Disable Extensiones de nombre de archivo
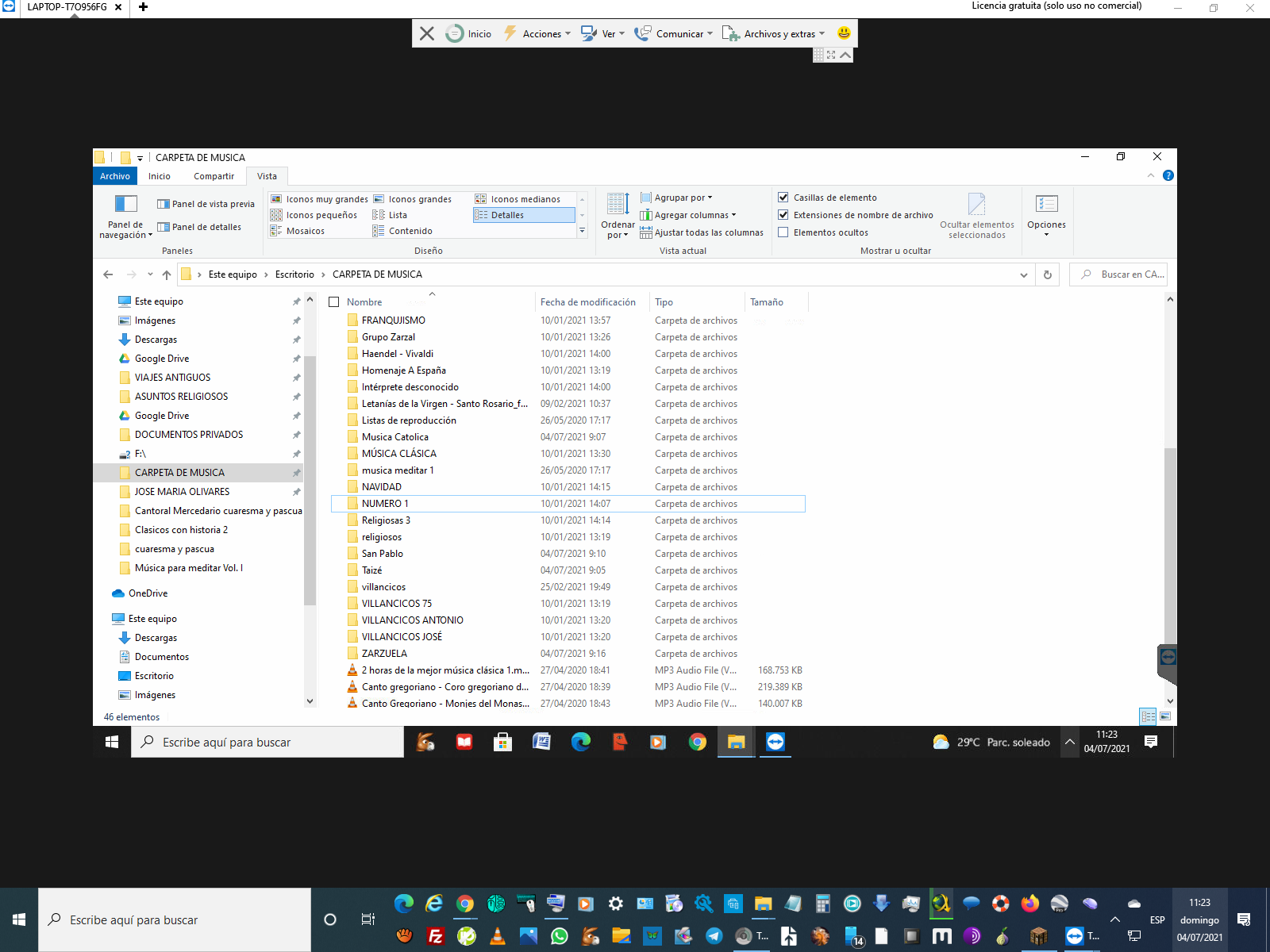This screenshot has width=1270, height=952. 783,215
